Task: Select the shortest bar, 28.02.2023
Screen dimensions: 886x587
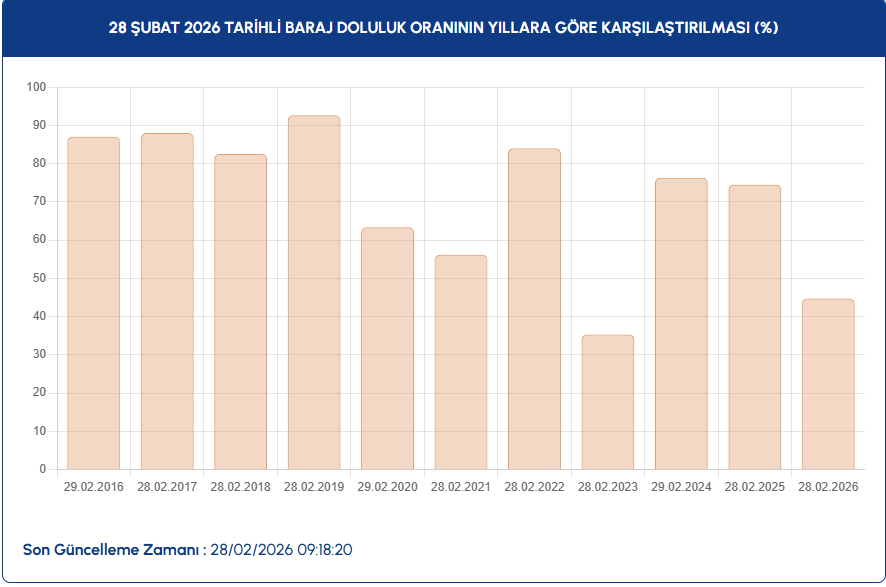Action: tap(608, 402)
